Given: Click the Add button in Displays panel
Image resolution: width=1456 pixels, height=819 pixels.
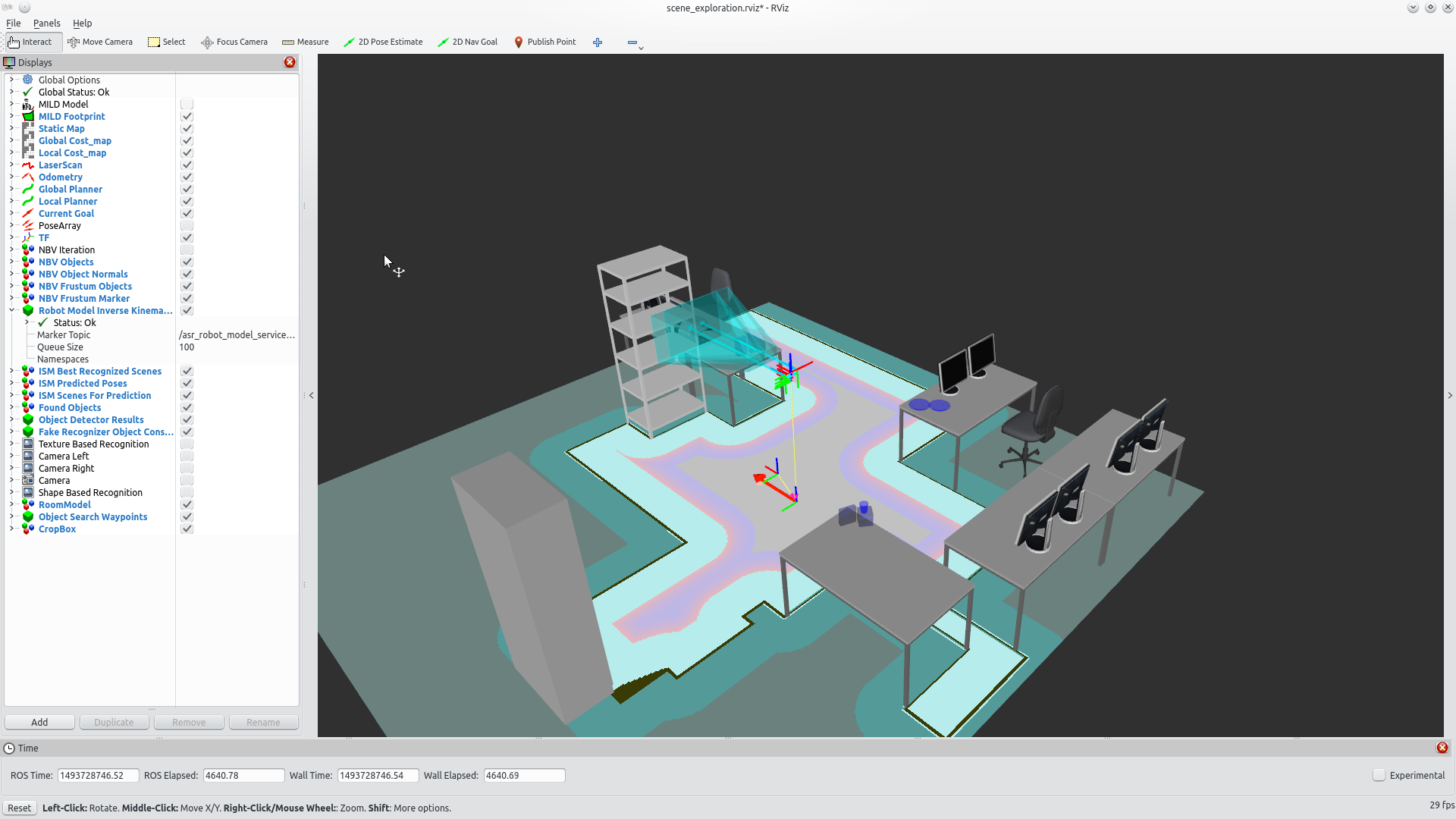Looking at the screenshot, I should tap(39, 722).
